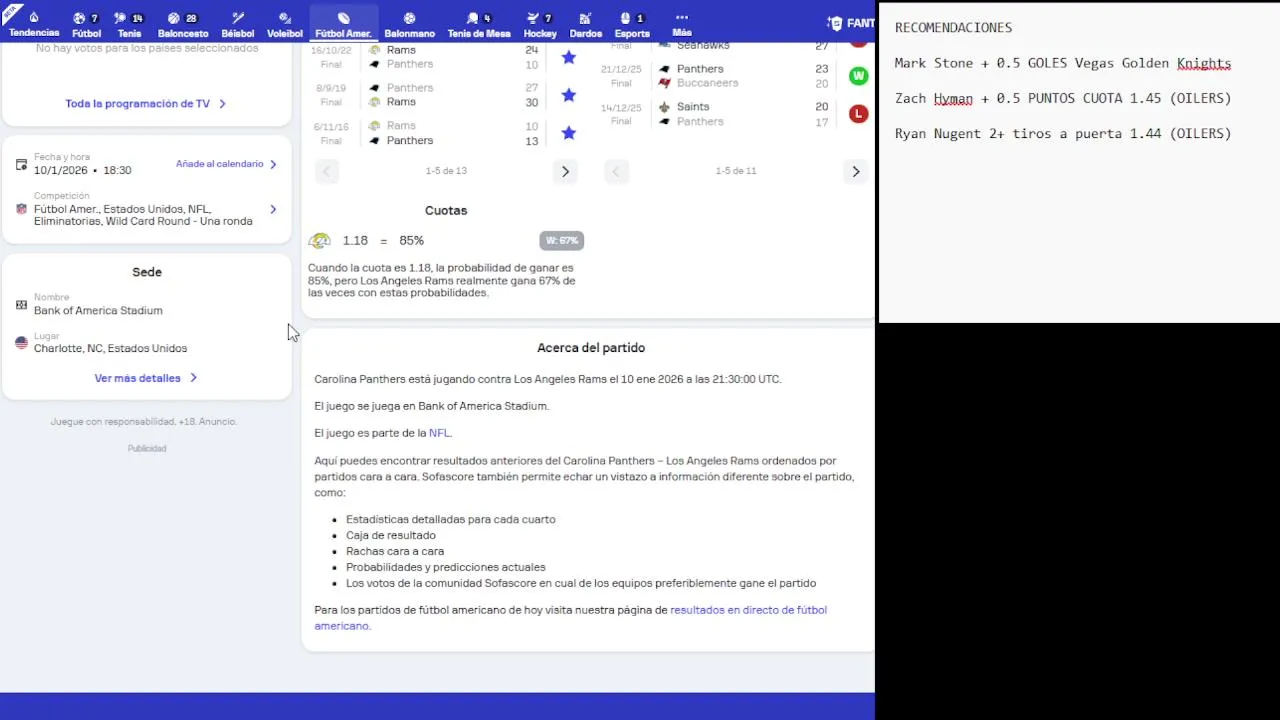Click the NFL logo next to Competición

click(x=21, y=209)
